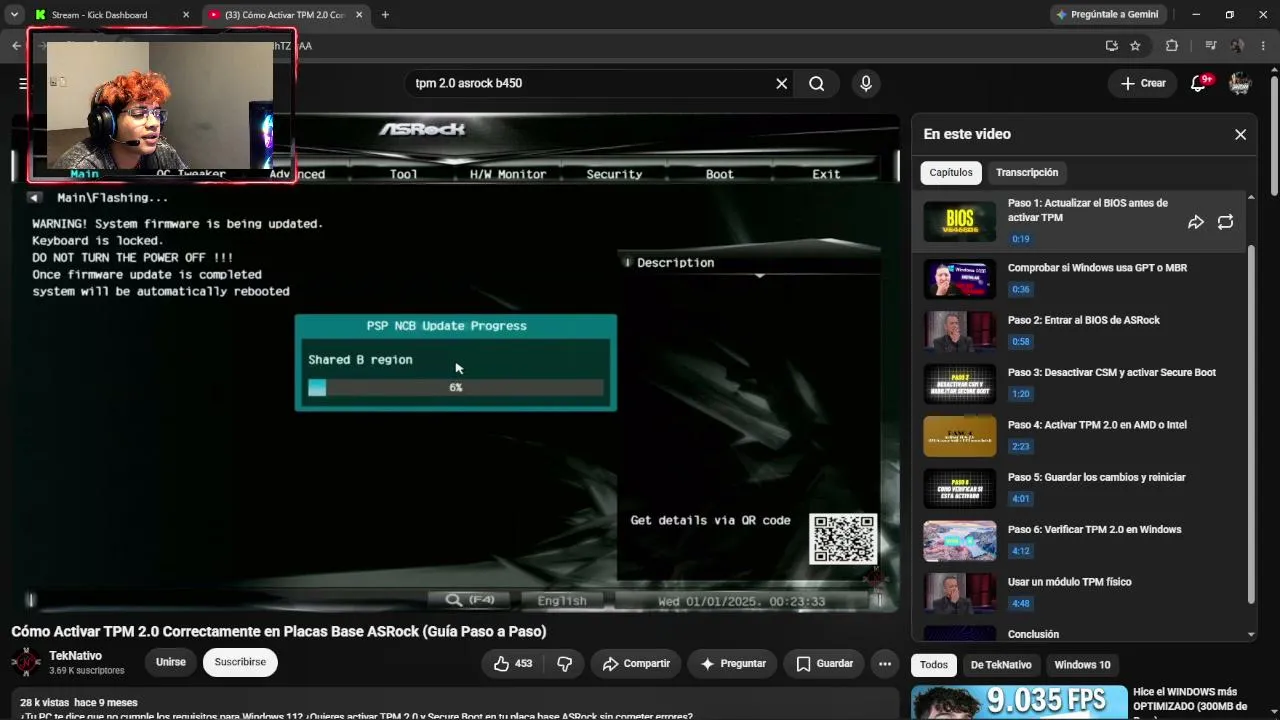Image resolution: width=1280 pixels, height=720 pixels.
Task: Select the Todos filter chip
Action: coord(934,665)
